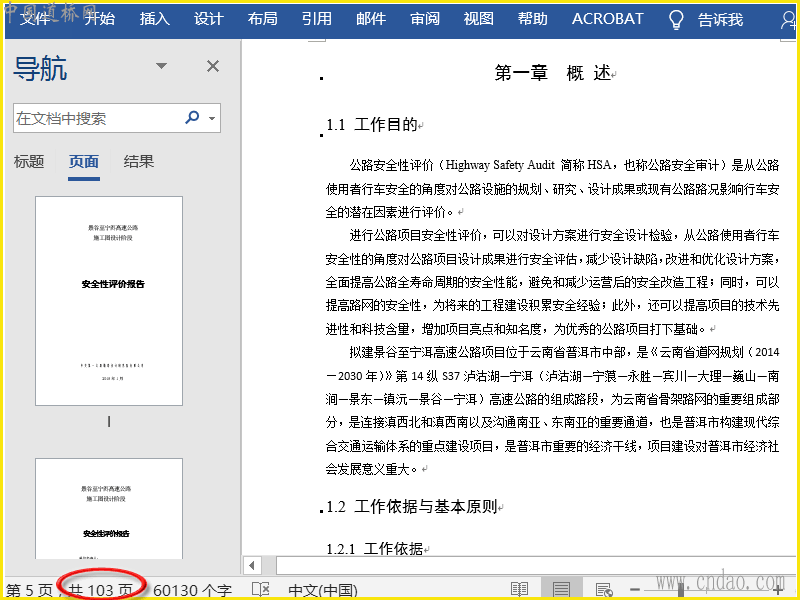Click the zoom in plus button
The height and width of the screenshot is (600, 800).
tap(780, 590)
